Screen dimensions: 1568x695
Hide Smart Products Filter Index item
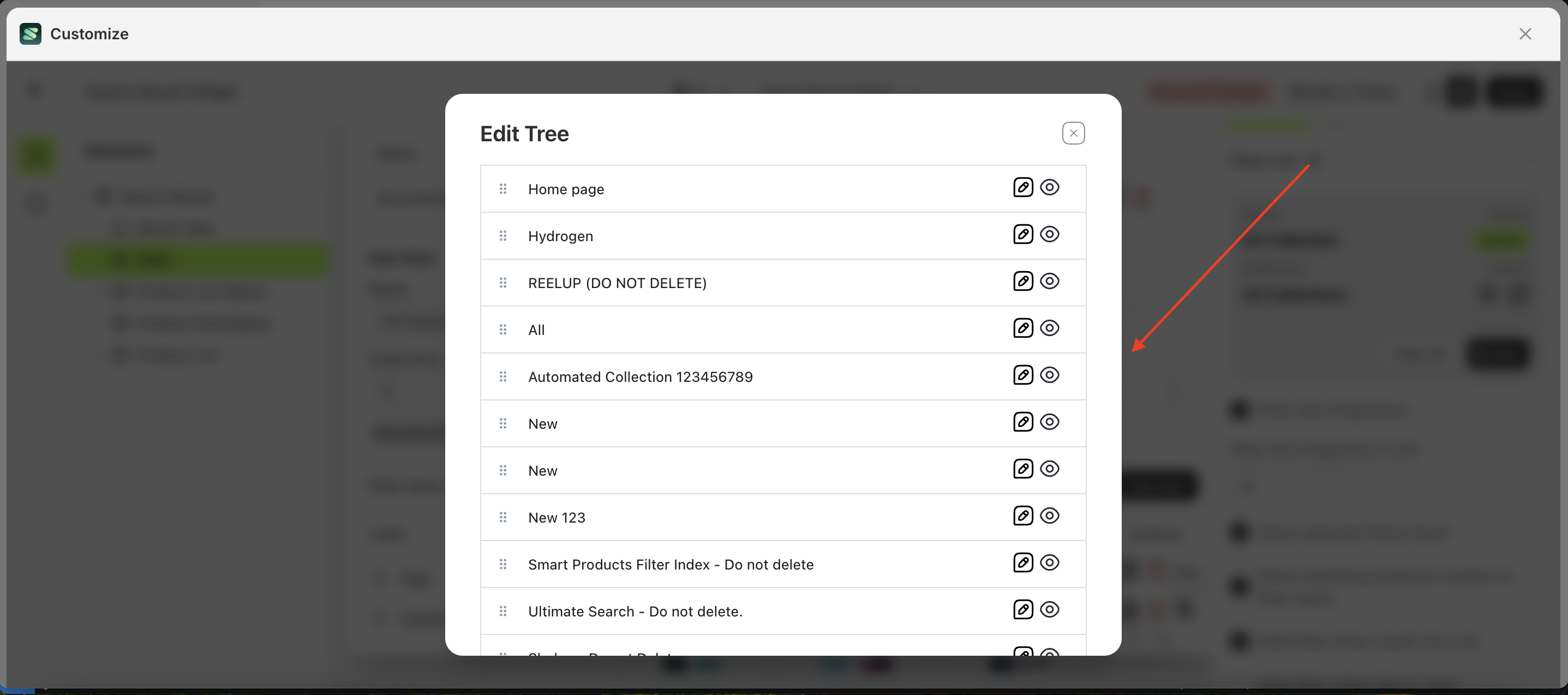tap(1050, 563)
